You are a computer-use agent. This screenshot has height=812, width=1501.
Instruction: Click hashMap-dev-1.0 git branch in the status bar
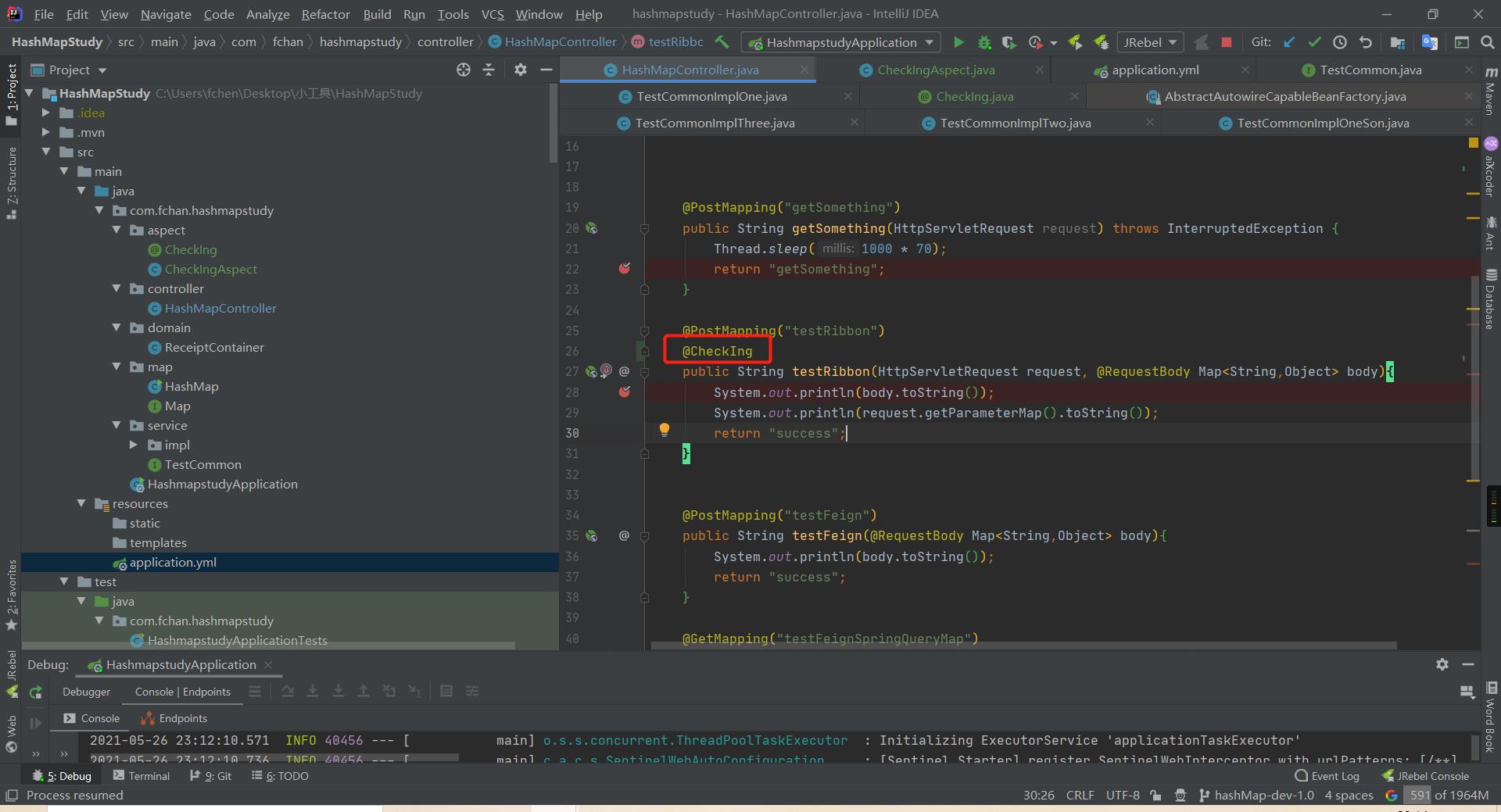(1256, 795)
